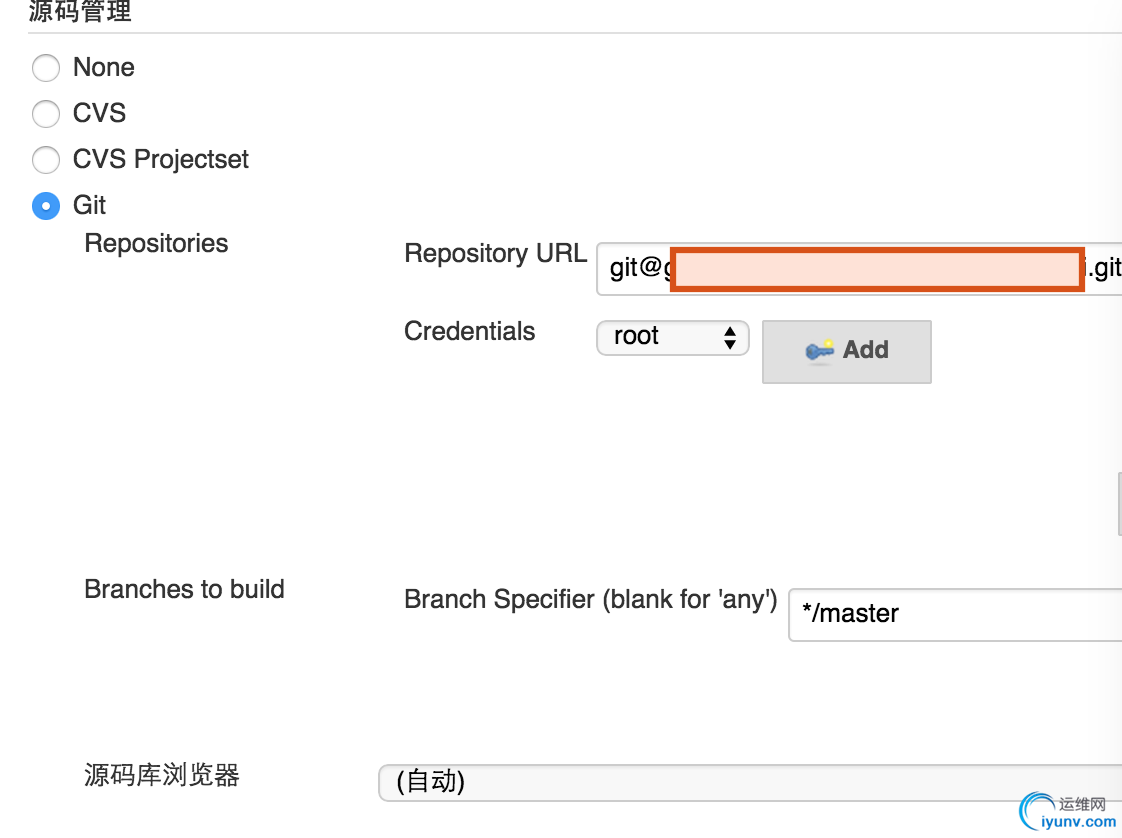The width and height of the screenshot is (1122, 838).
Task: Choose the CVS radio button circle
Action: click(x=46, y=114)
